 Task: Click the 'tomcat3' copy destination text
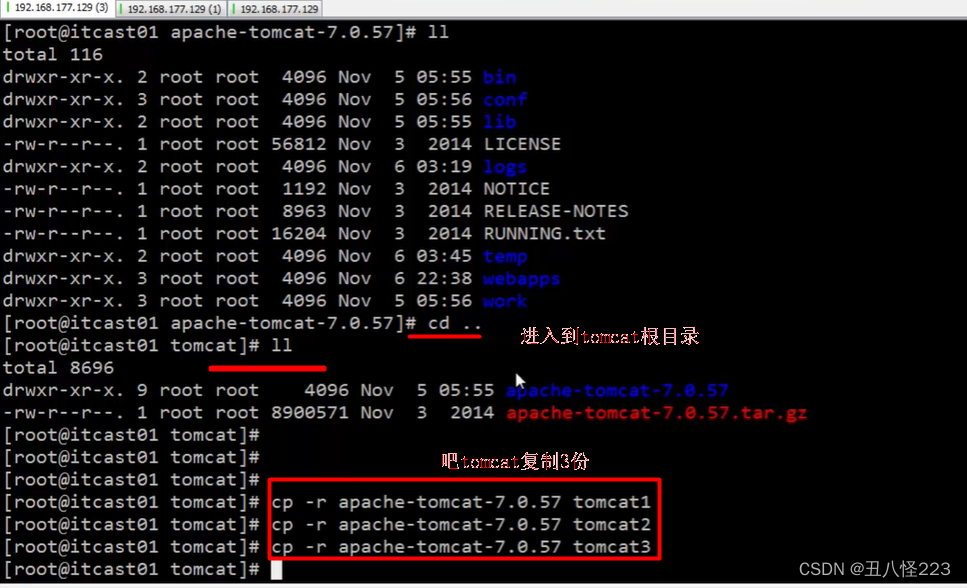click(x=612, y=547)
